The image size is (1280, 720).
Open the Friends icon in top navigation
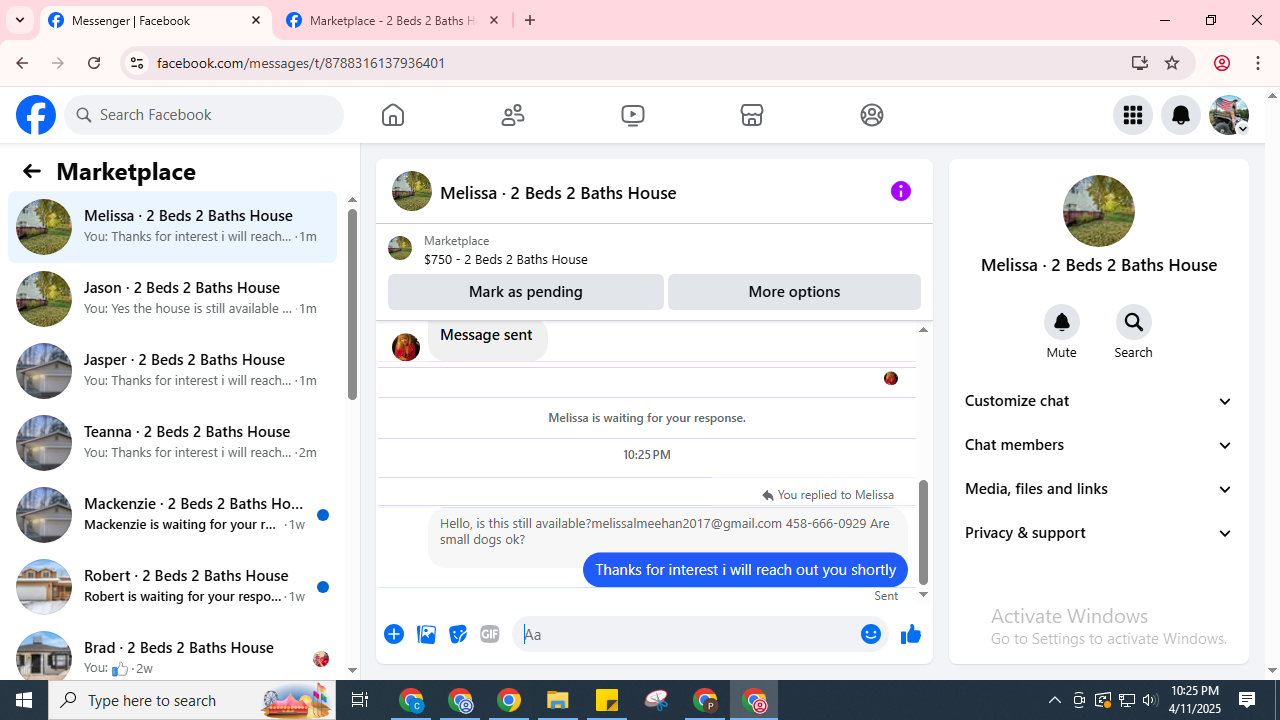[x=513, y=115]
